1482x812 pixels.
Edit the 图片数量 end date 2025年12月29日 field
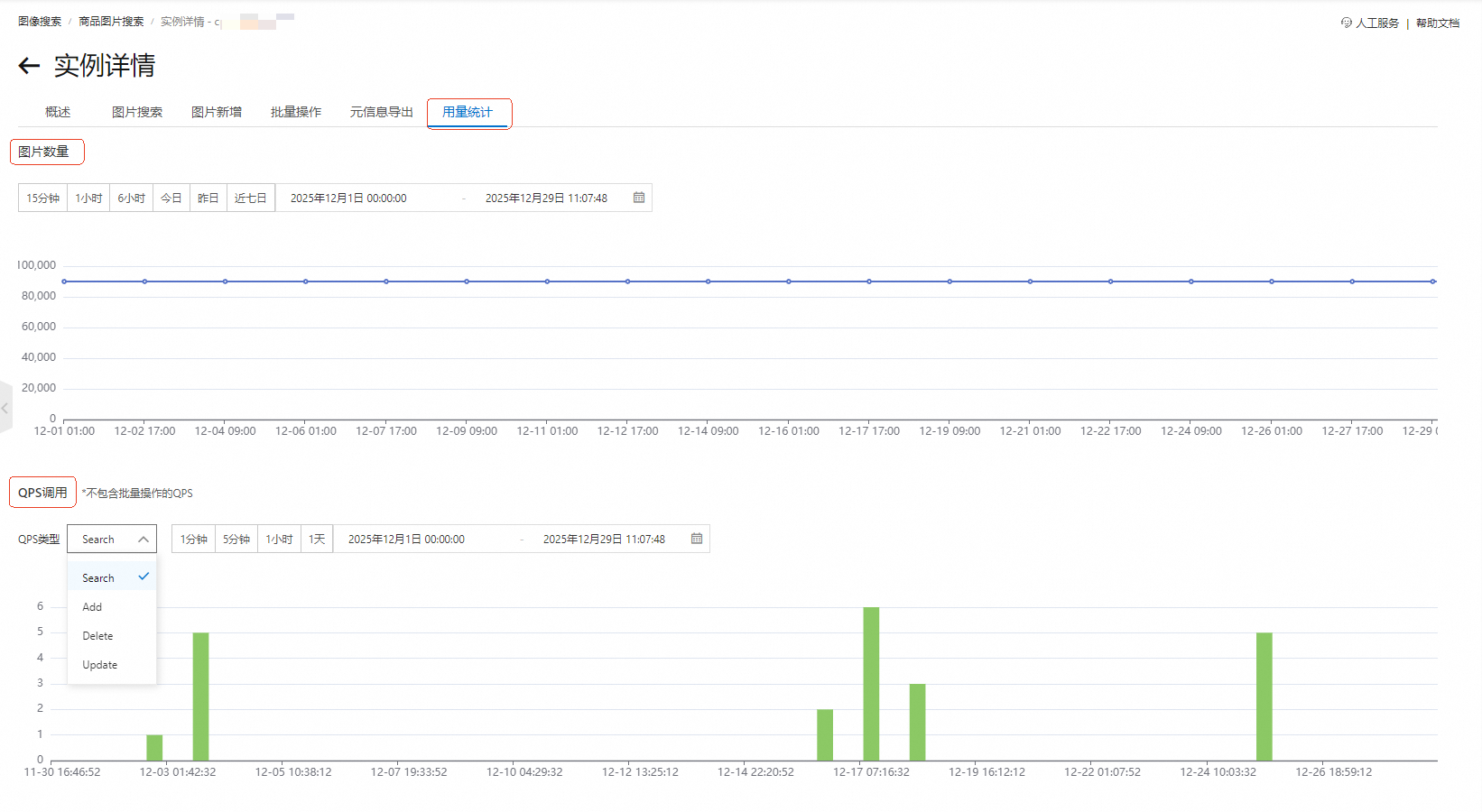pos(546,198)
